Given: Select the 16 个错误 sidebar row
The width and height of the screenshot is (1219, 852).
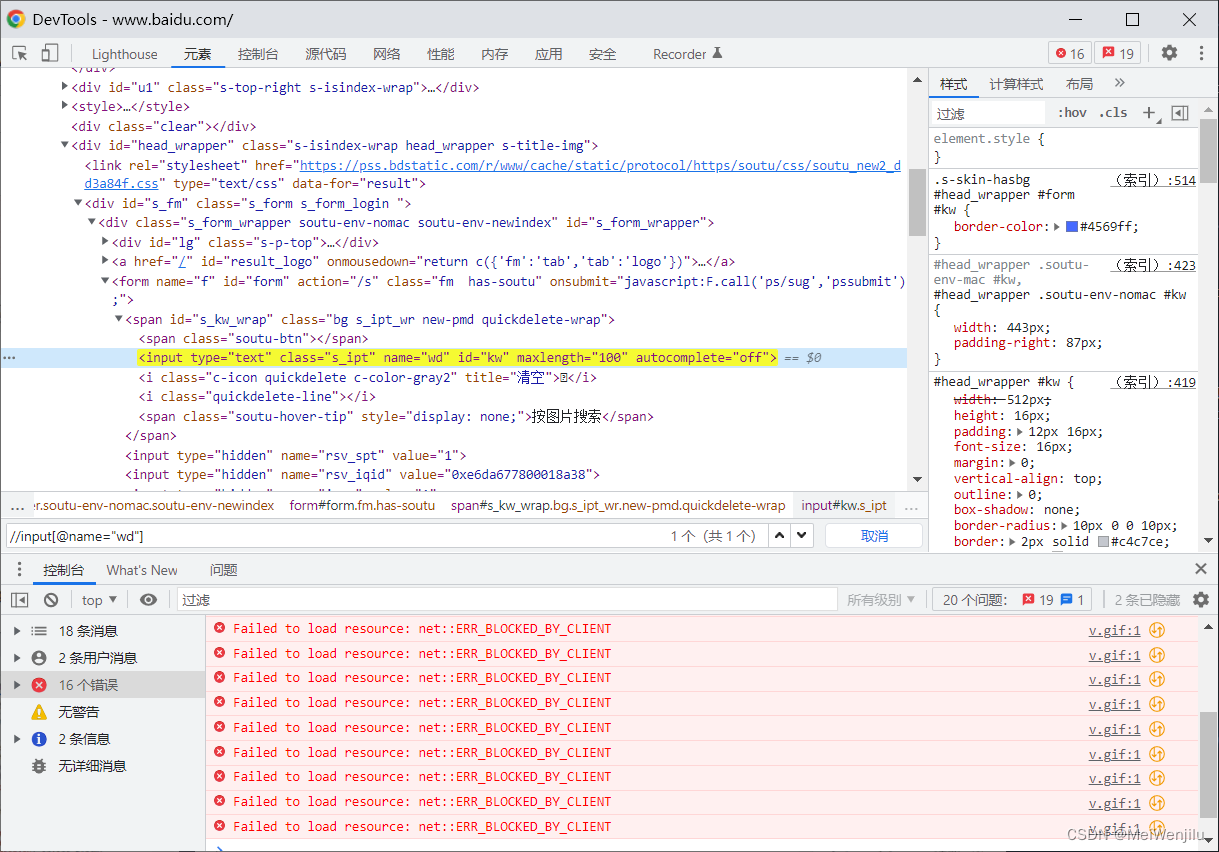Looking at the screenshot, I should [102, 685].
